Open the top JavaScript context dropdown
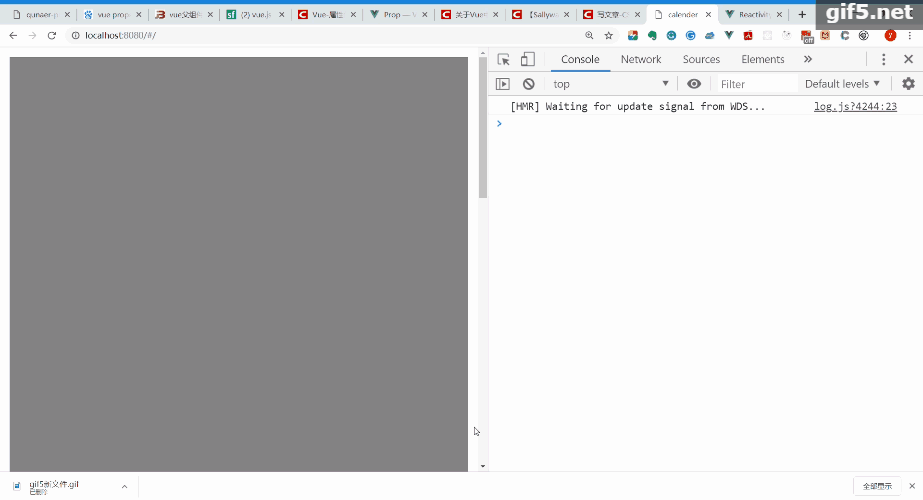Image resolution: width=923 pixels, height=500 pixels. 611,84
